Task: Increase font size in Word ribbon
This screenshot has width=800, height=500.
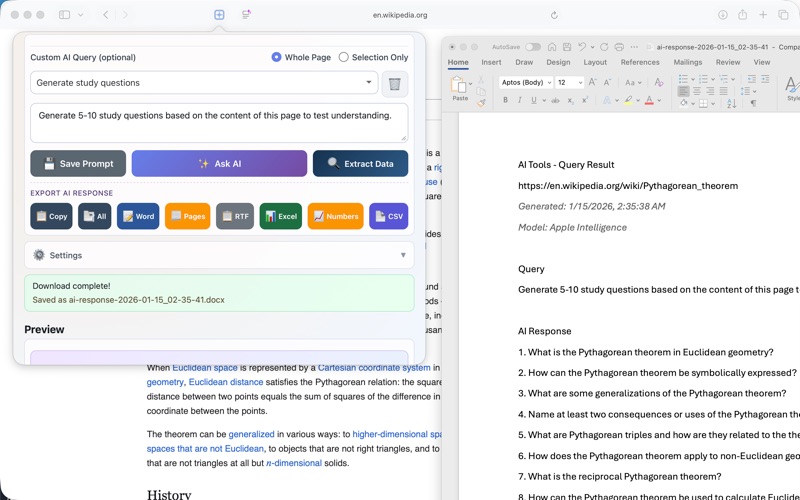Action: [x=592, y=82]
